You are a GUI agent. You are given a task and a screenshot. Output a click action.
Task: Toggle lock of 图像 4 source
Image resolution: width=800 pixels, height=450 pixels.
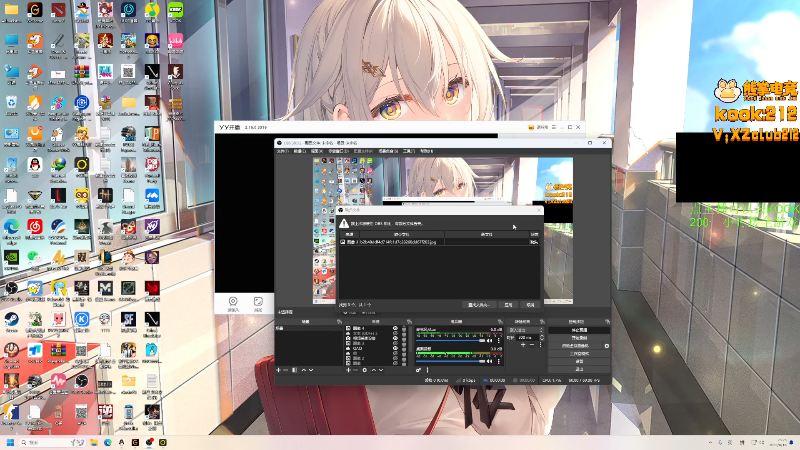click(x=404, y=328)
